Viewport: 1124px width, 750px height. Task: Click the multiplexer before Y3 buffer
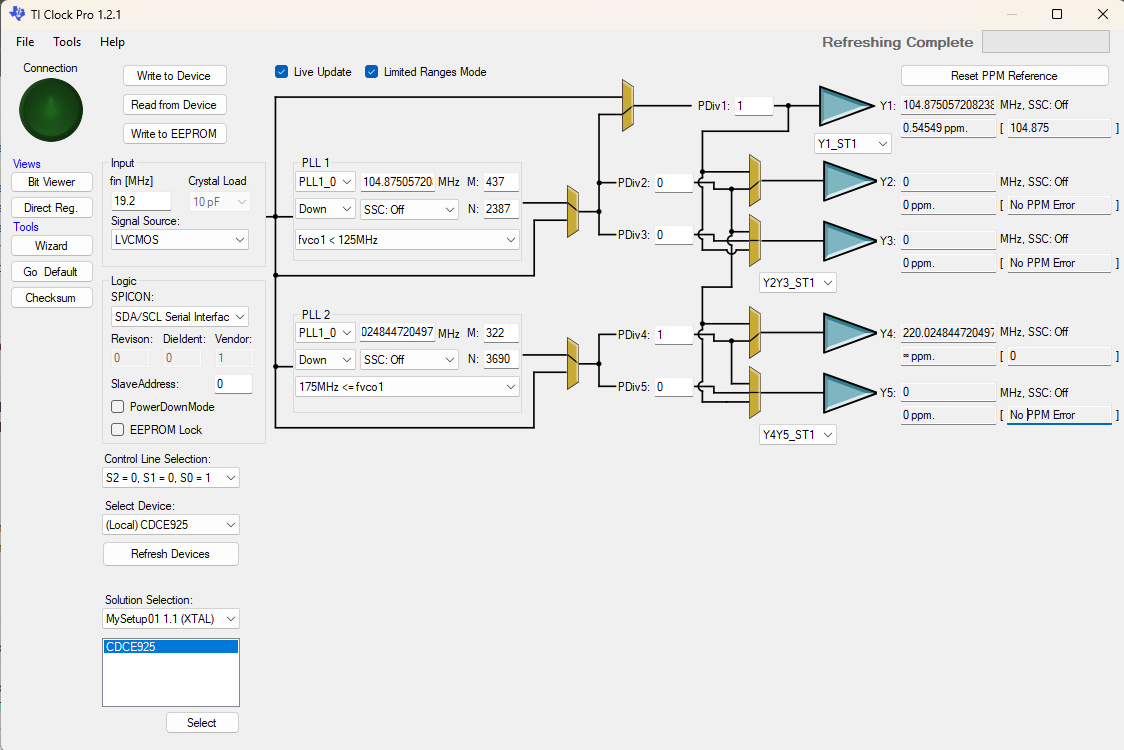(x=755, y=239)
